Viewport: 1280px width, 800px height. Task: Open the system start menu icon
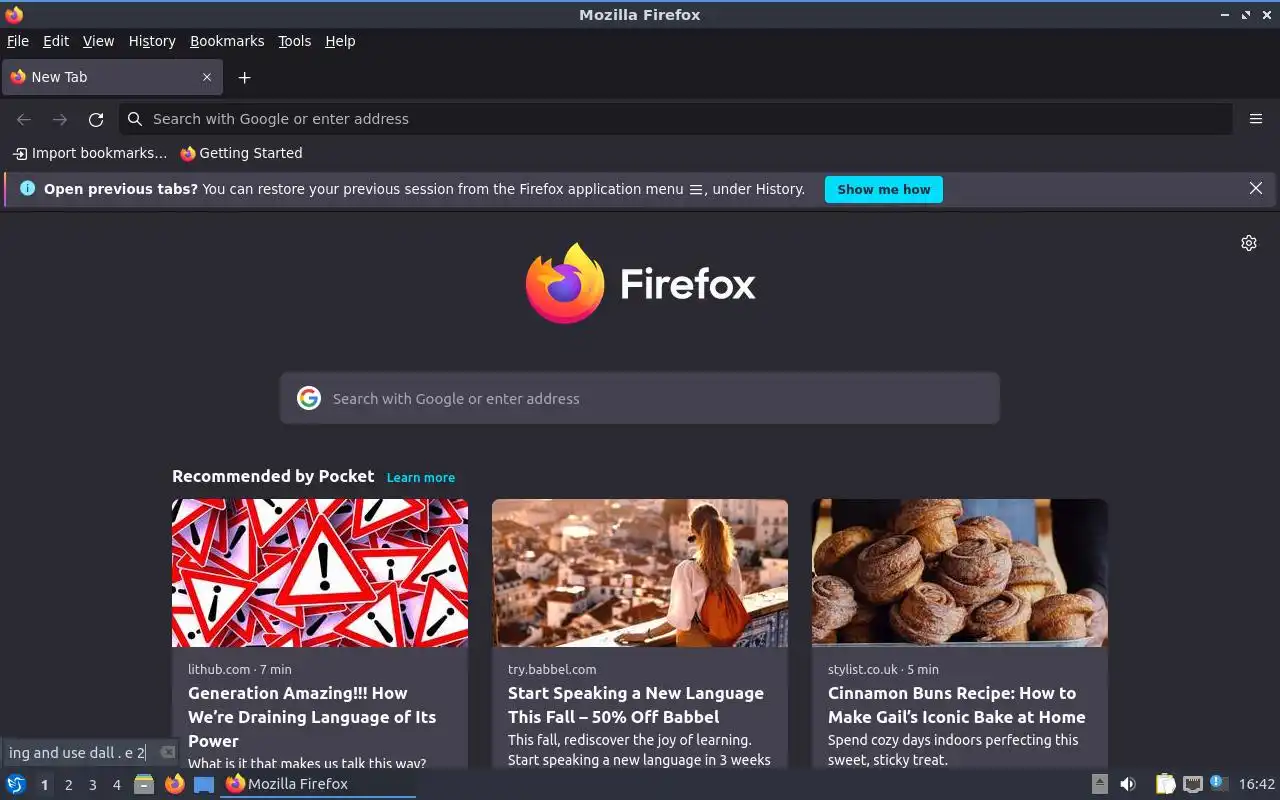(x=16, y=784)
